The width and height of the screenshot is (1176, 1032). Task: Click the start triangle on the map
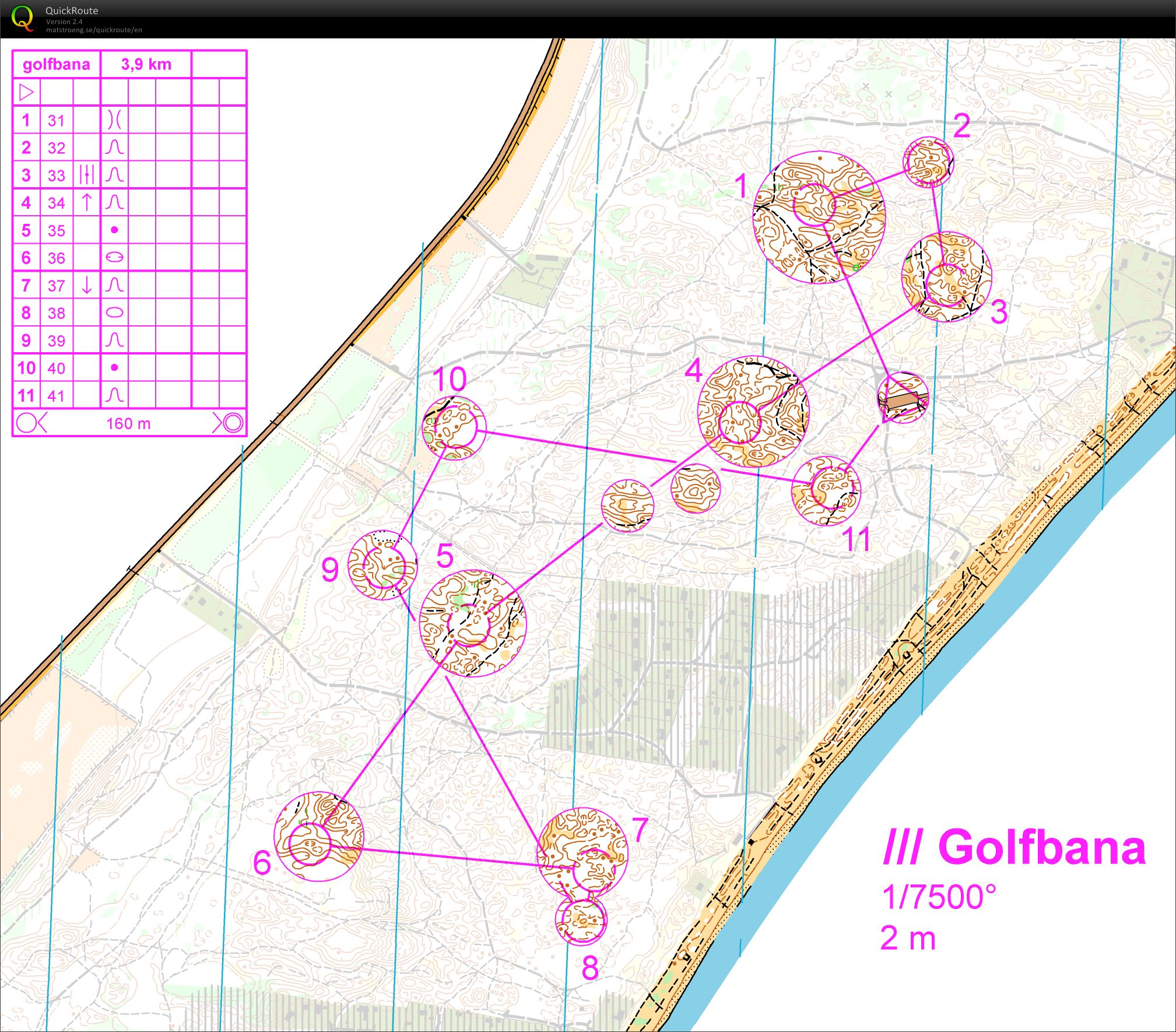click(x=903, y=398)
